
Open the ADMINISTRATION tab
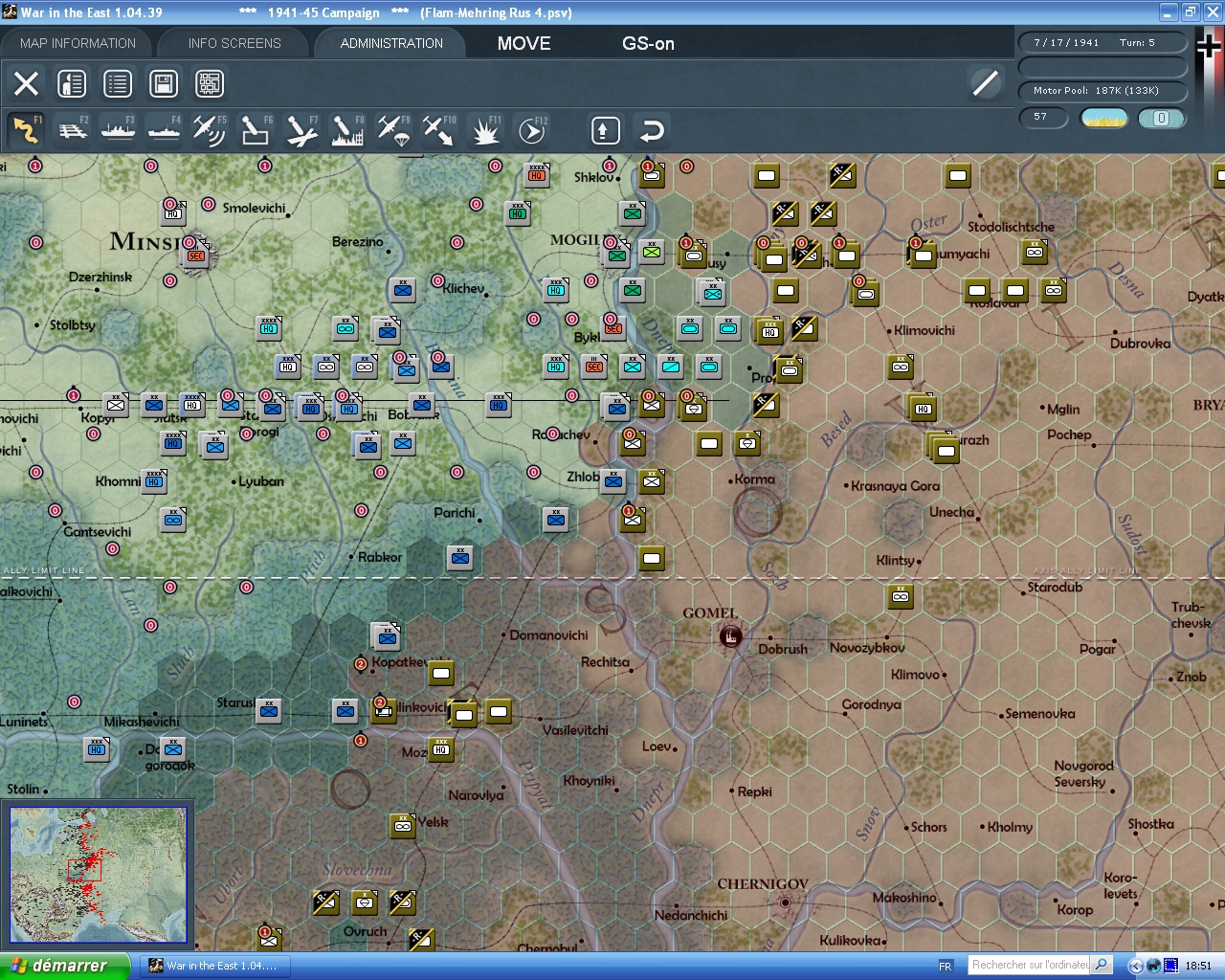pyautogui.click(x=391, y=43)
